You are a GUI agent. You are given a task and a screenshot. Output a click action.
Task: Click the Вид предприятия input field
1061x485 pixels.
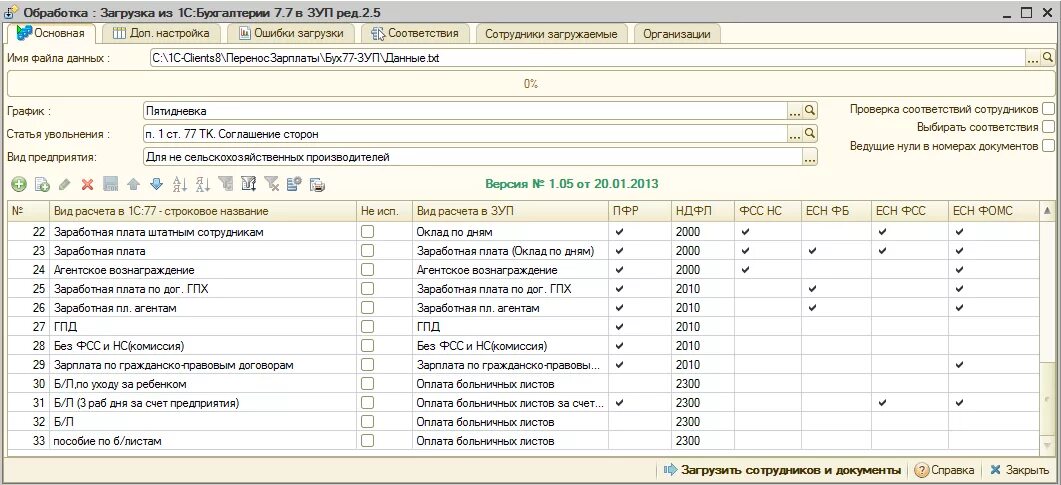pos(472,158)
